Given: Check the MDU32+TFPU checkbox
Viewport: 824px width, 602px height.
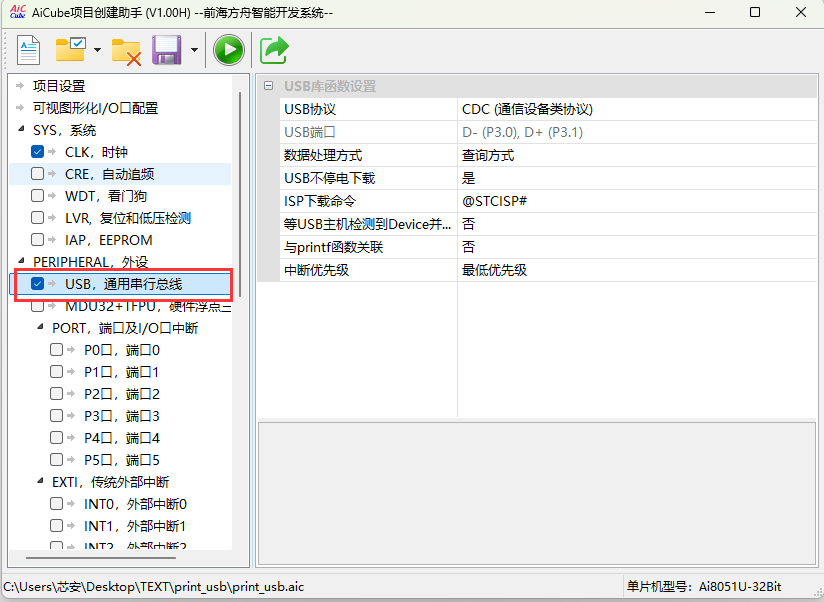Looking at the screenshot, I should [x=37, y=306].
